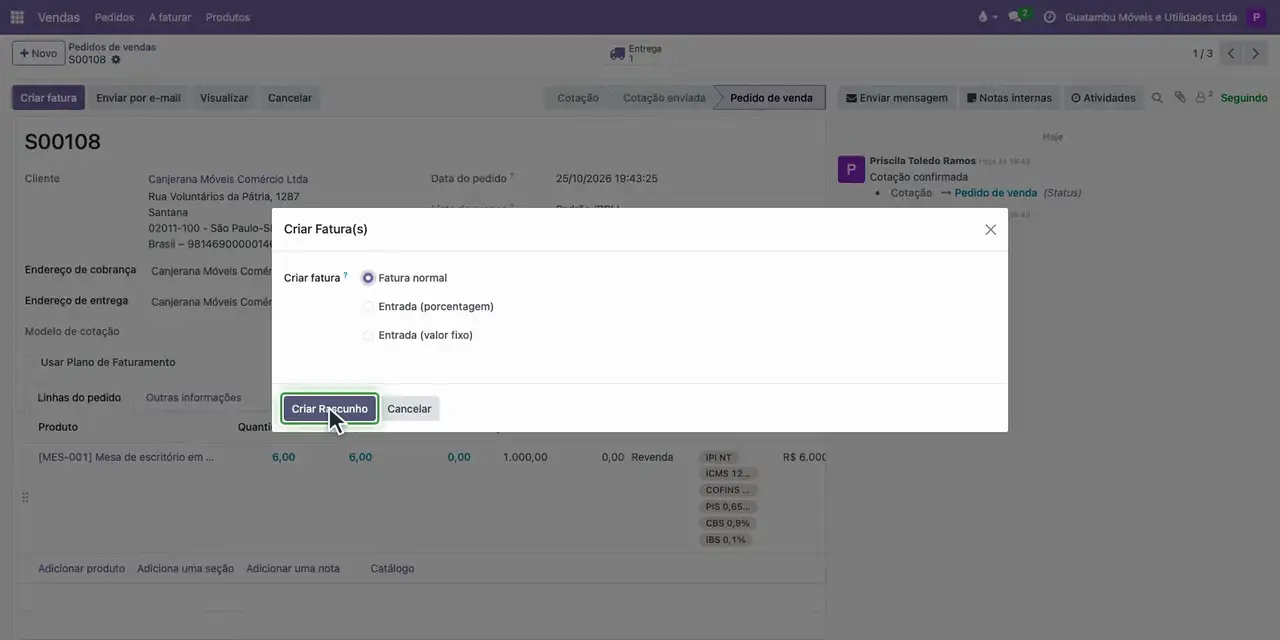Click the paperclip attachments icon

tap(1180, 98)
